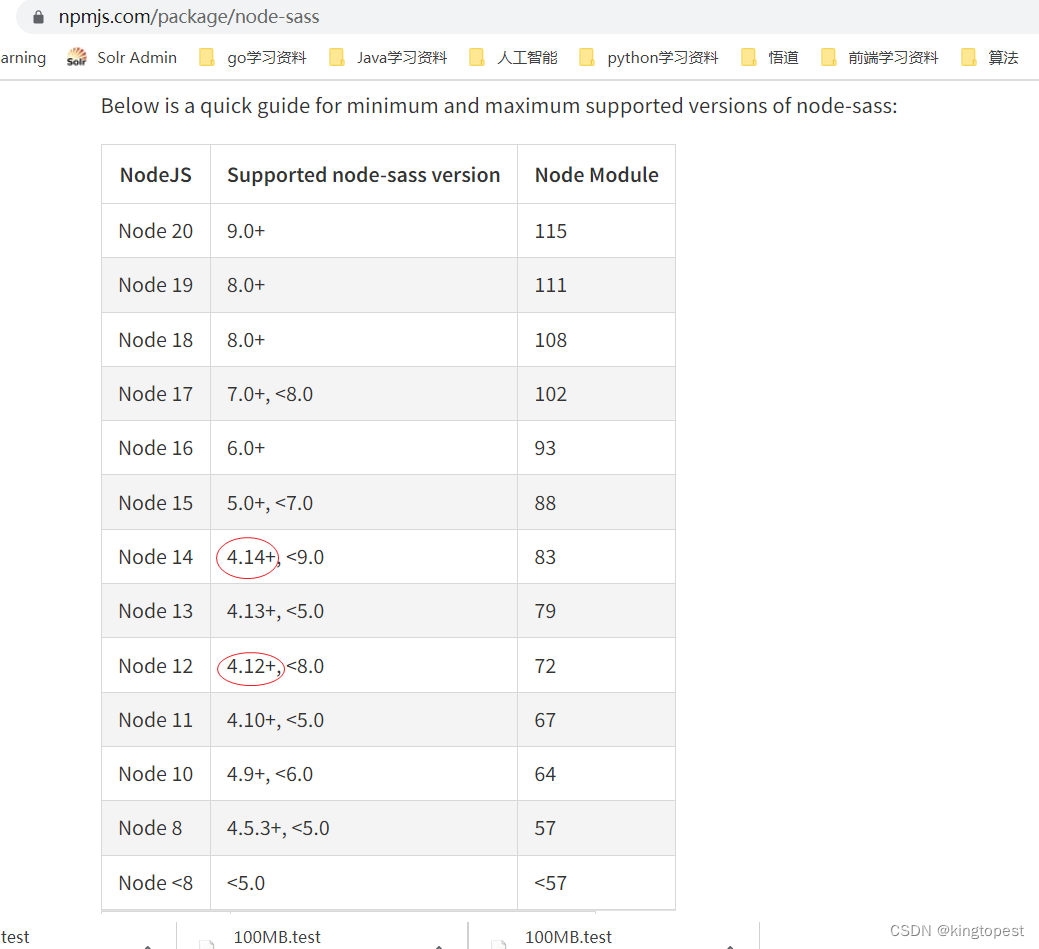Click the 'Supported node-sass version' column header
The width and height of the screenshot is (1039, 949).
pos(363,175)
